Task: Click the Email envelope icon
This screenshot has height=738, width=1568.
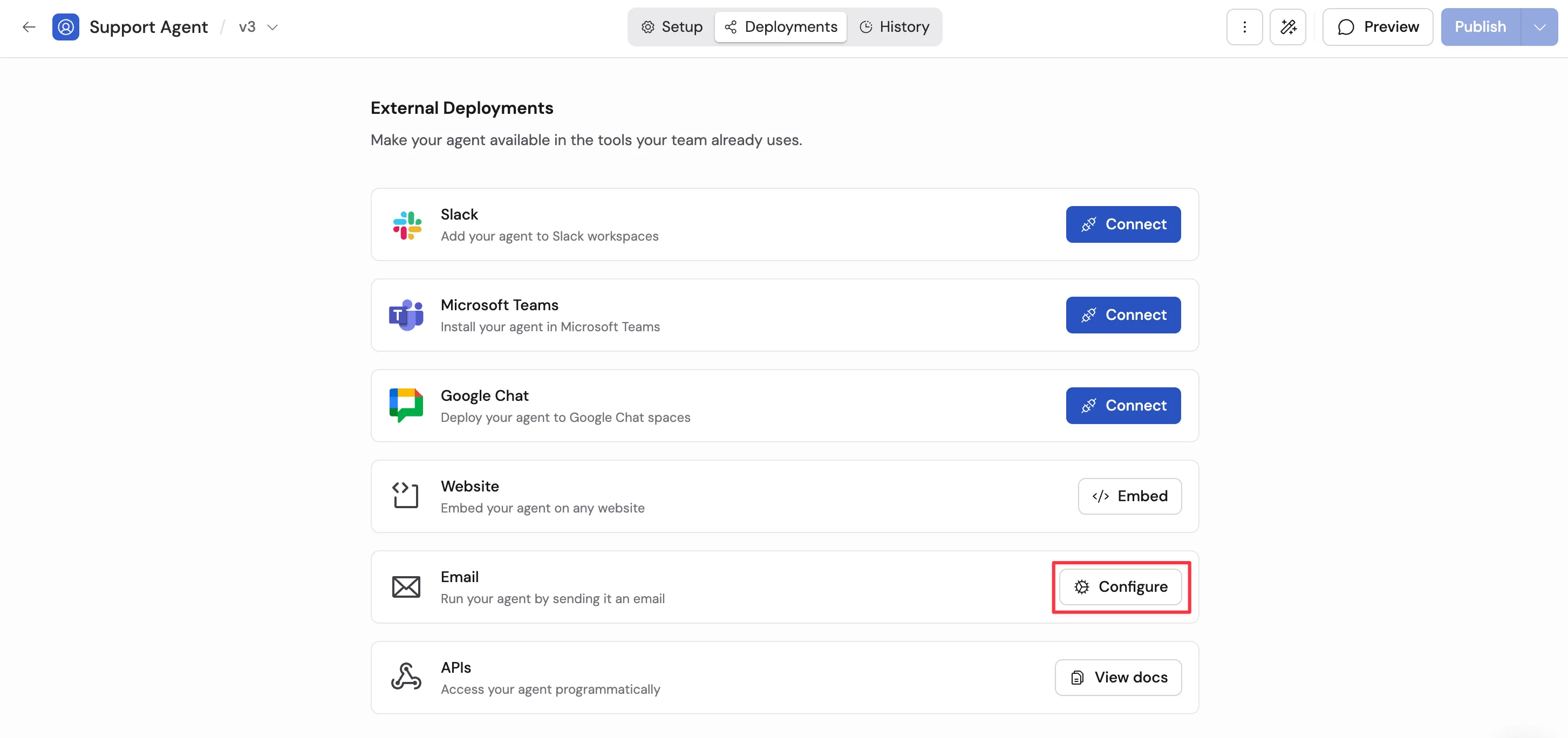Action: [406, 587]
